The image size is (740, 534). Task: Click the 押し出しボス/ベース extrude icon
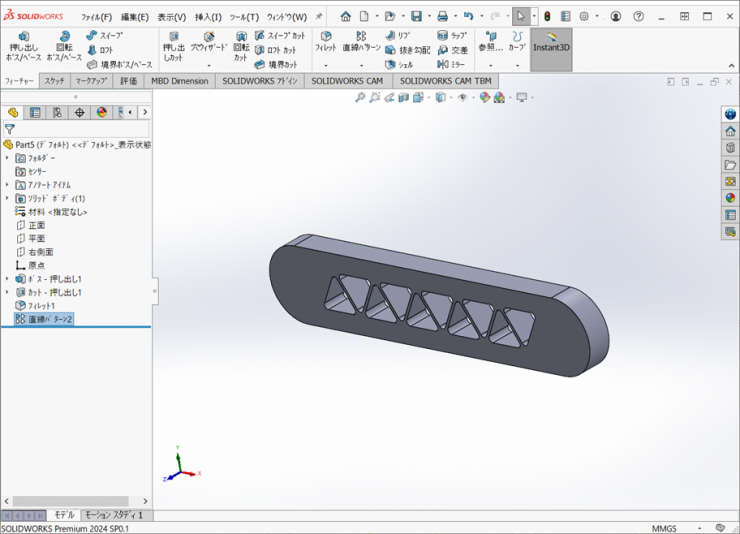[23, 39]
